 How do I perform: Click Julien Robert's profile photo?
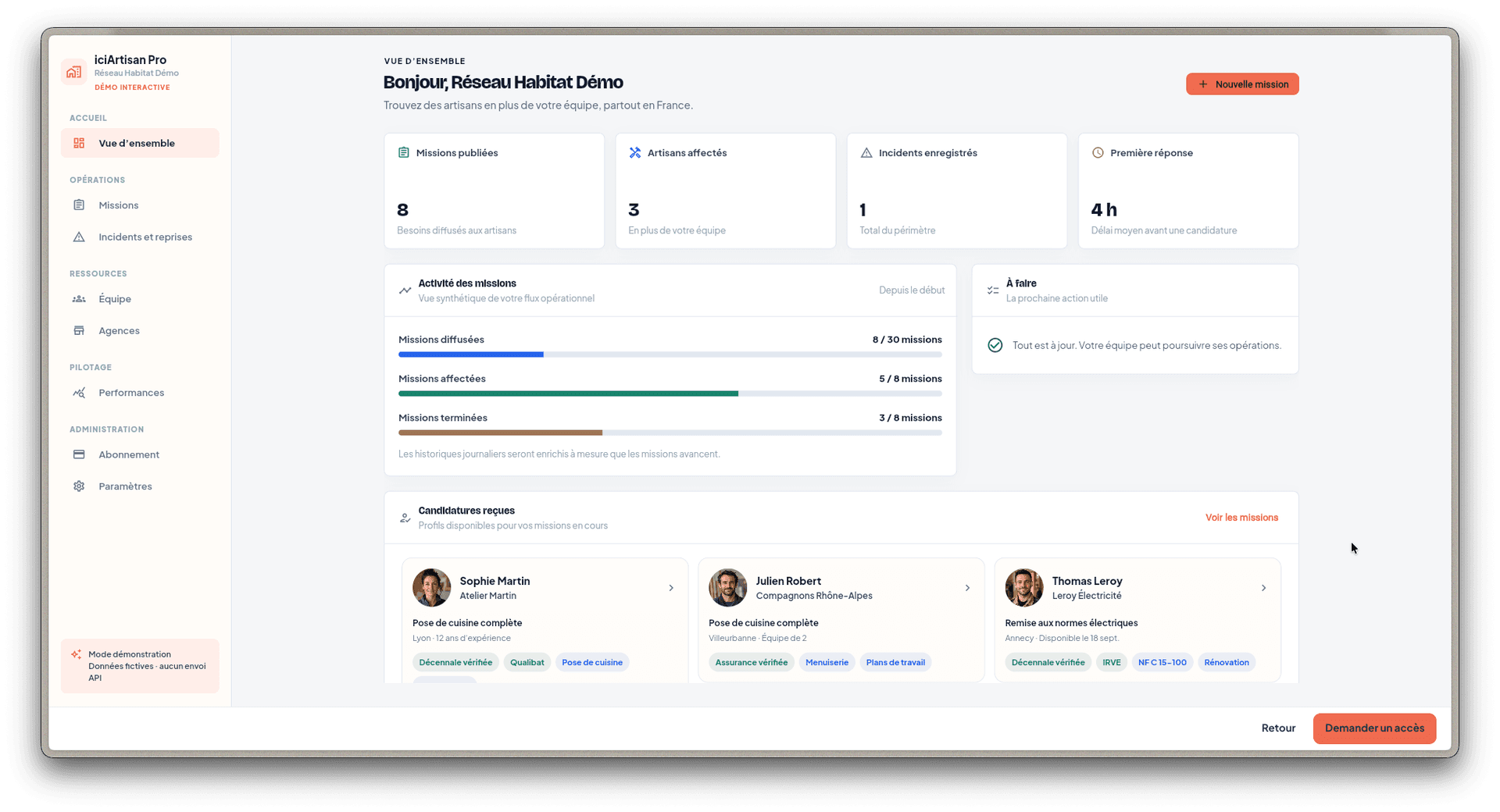pyautogui.click(x=727, y=588)
